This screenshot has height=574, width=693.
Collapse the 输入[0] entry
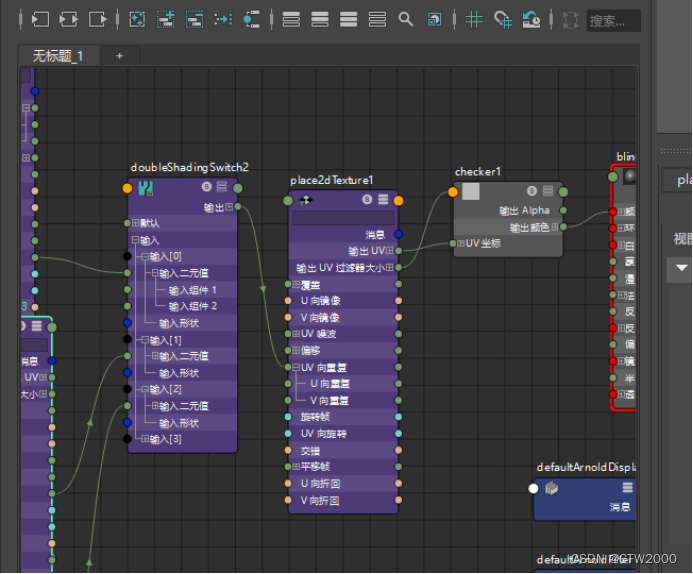click(145, 256)
